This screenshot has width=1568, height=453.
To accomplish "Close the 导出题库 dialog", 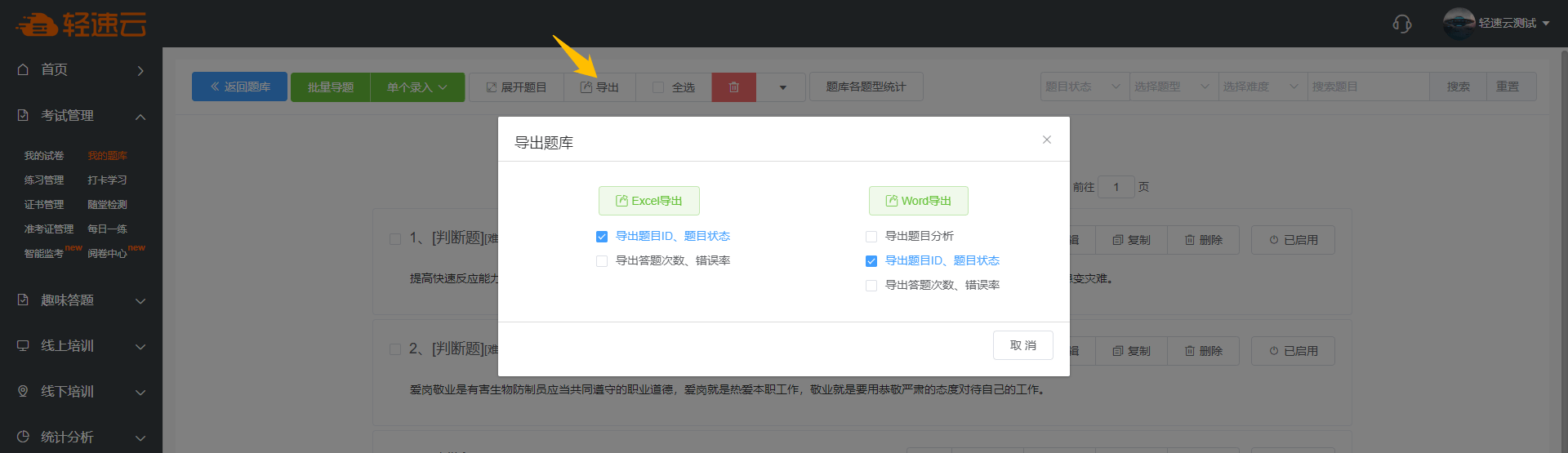I will click(1046, 140).
